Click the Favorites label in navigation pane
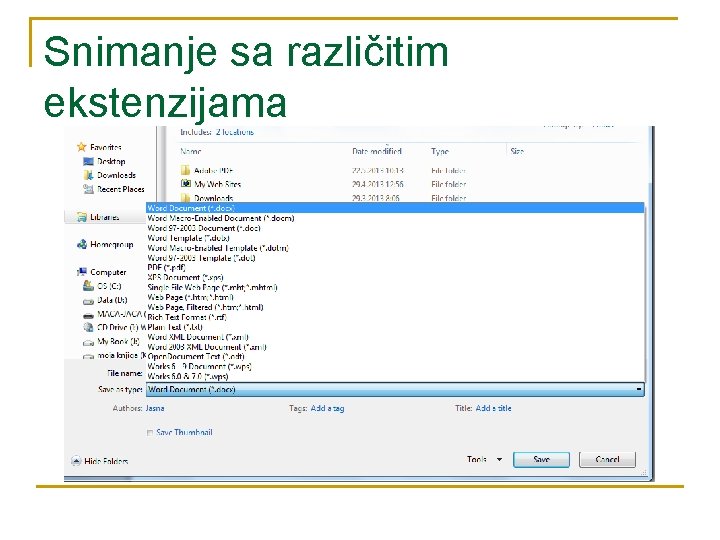 click(x=106, y=147)
